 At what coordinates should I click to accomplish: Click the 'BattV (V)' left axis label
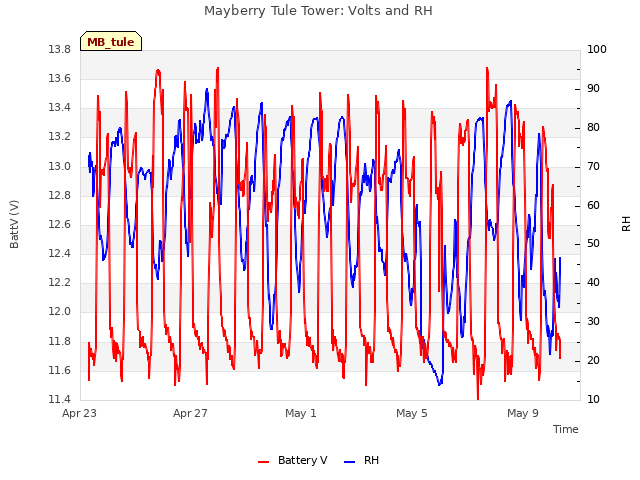coord(14,224)
